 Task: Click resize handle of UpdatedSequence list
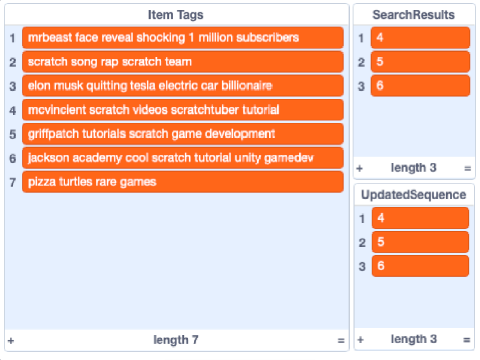tap(467, 340)
